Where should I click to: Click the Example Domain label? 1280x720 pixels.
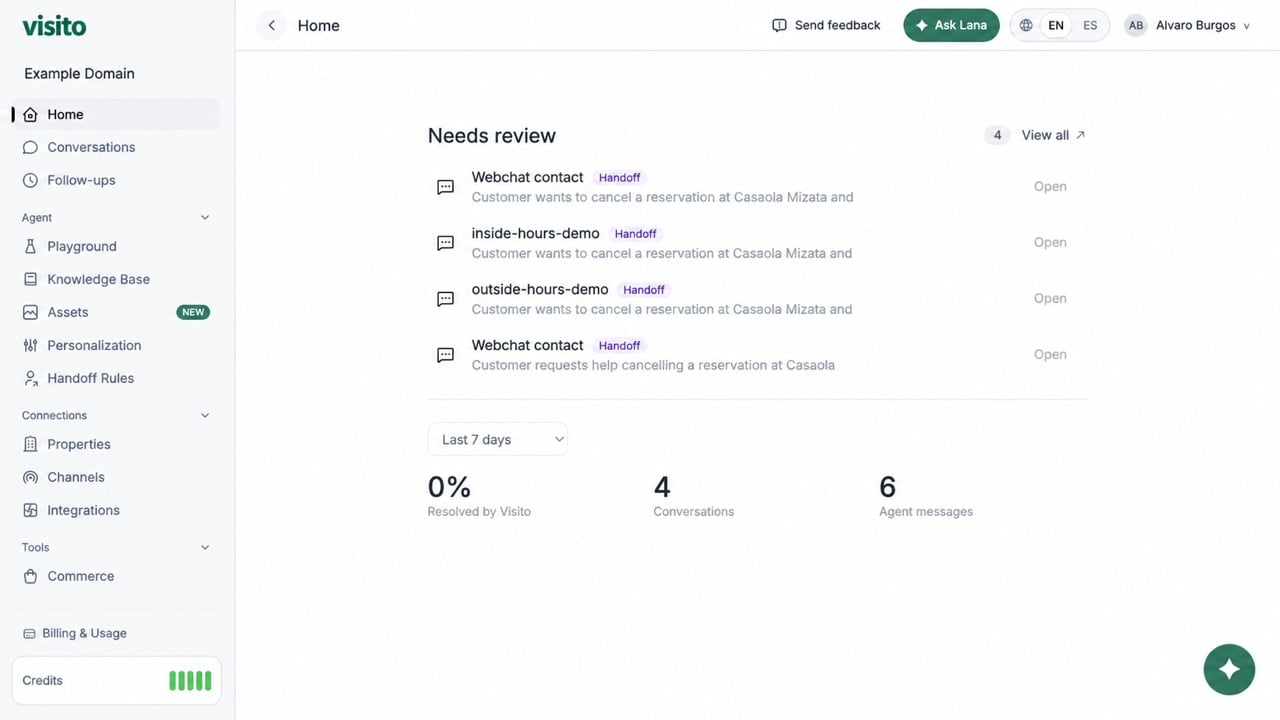click(79, 73)
